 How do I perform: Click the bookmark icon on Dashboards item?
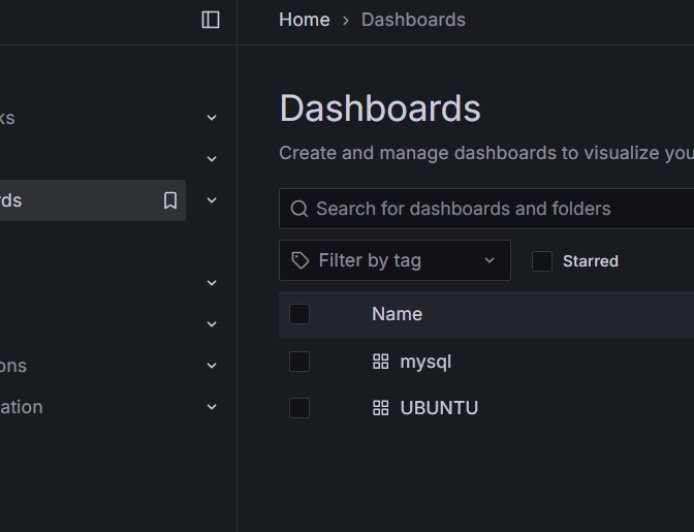pos(170,200)
